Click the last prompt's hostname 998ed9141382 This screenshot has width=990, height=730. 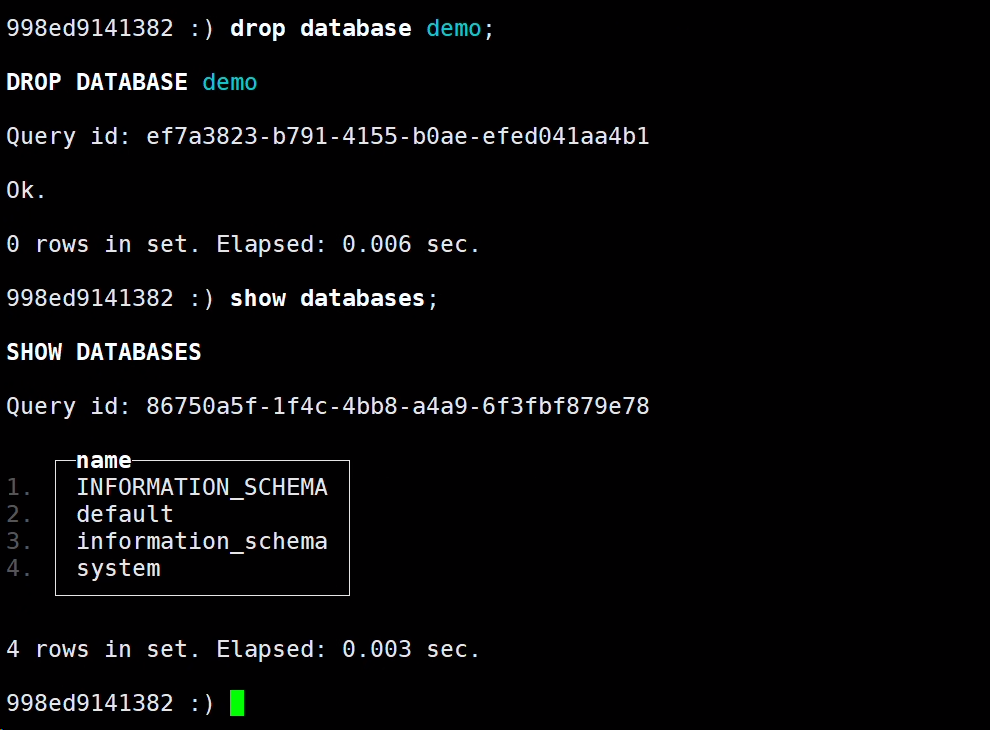coord(90,703)
